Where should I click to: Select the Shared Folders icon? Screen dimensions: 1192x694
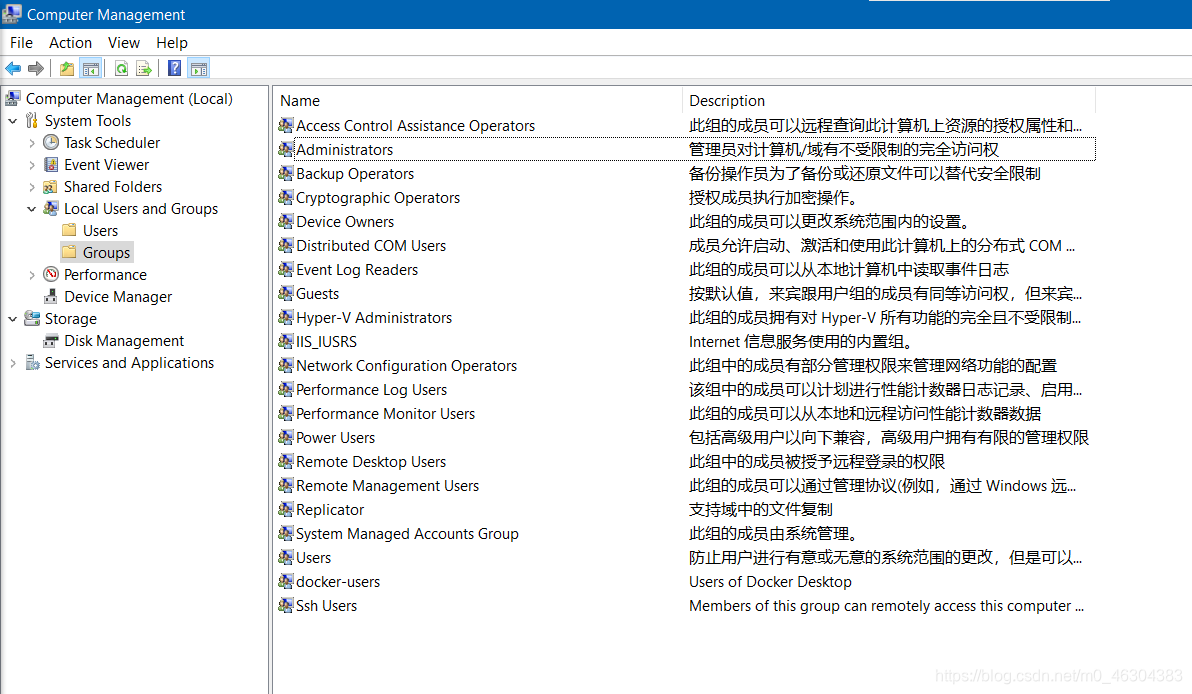pyautogui.click(x=51, y=186)
